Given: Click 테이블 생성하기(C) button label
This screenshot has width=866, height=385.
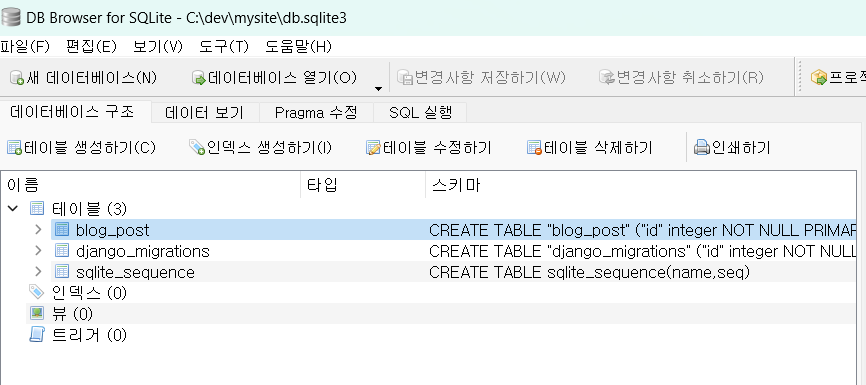Looking at the screenshot, I should (89, 147).
